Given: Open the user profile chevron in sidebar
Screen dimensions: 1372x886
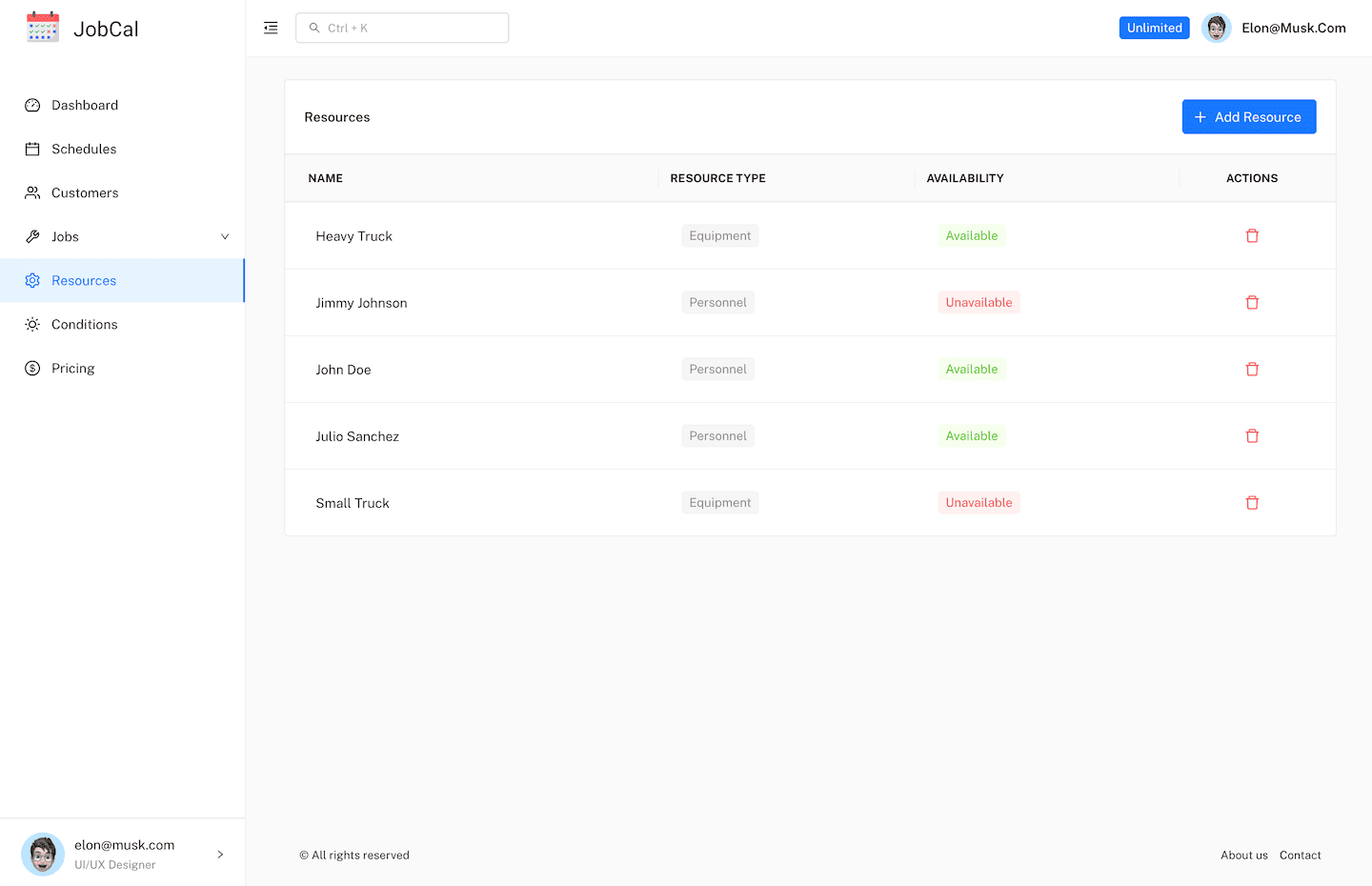Looking at the screenshot, I should 220,855.
